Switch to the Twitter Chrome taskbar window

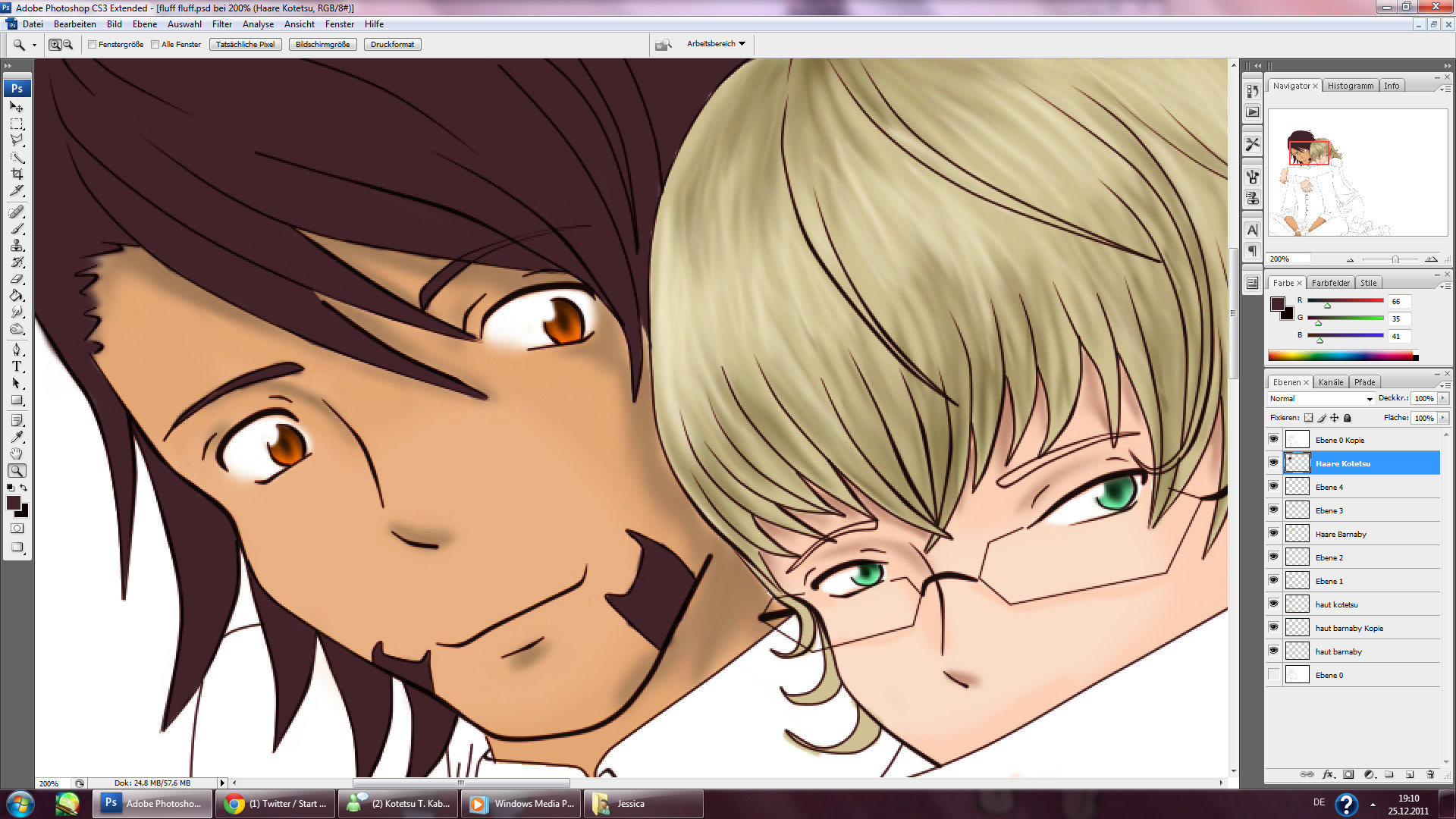pos(275,803)
